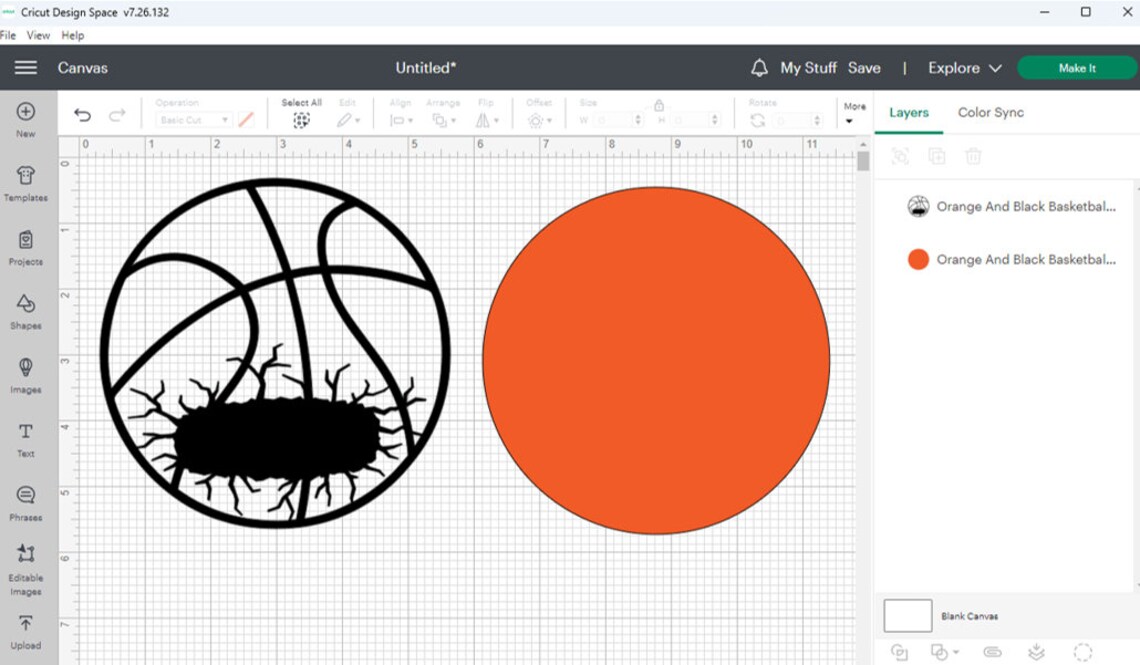Image resolution: width=1140 pixels, height=665 pixels.
Task: Click the Slice icon at panel bottom
Action: tap(899, 652)
